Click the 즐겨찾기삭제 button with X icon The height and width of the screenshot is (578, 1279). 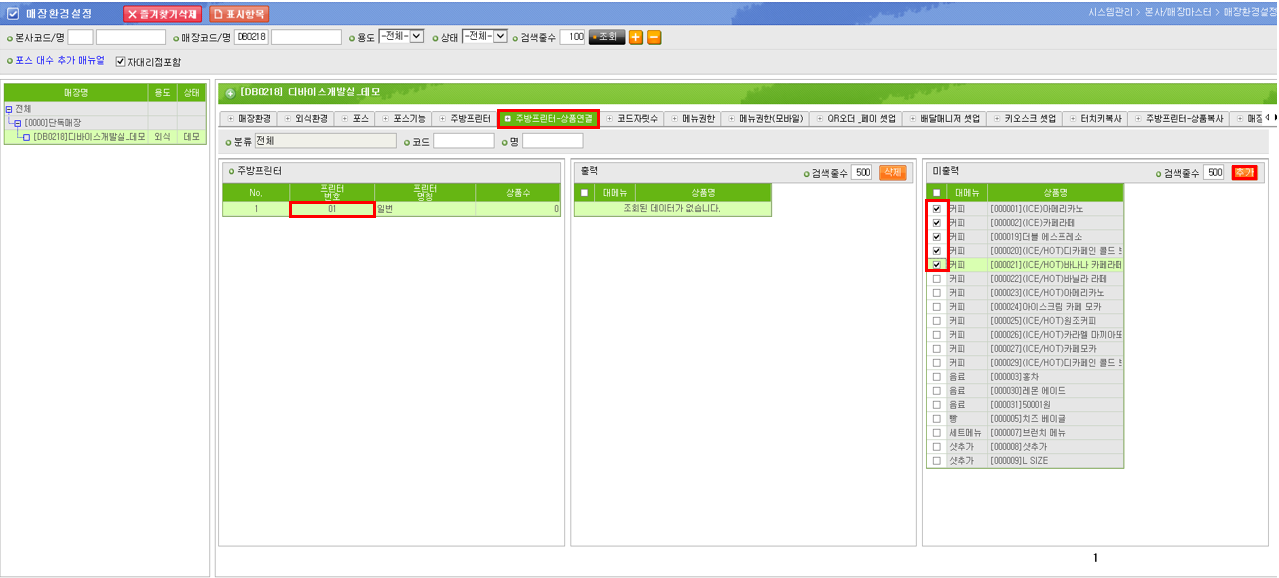162,14
